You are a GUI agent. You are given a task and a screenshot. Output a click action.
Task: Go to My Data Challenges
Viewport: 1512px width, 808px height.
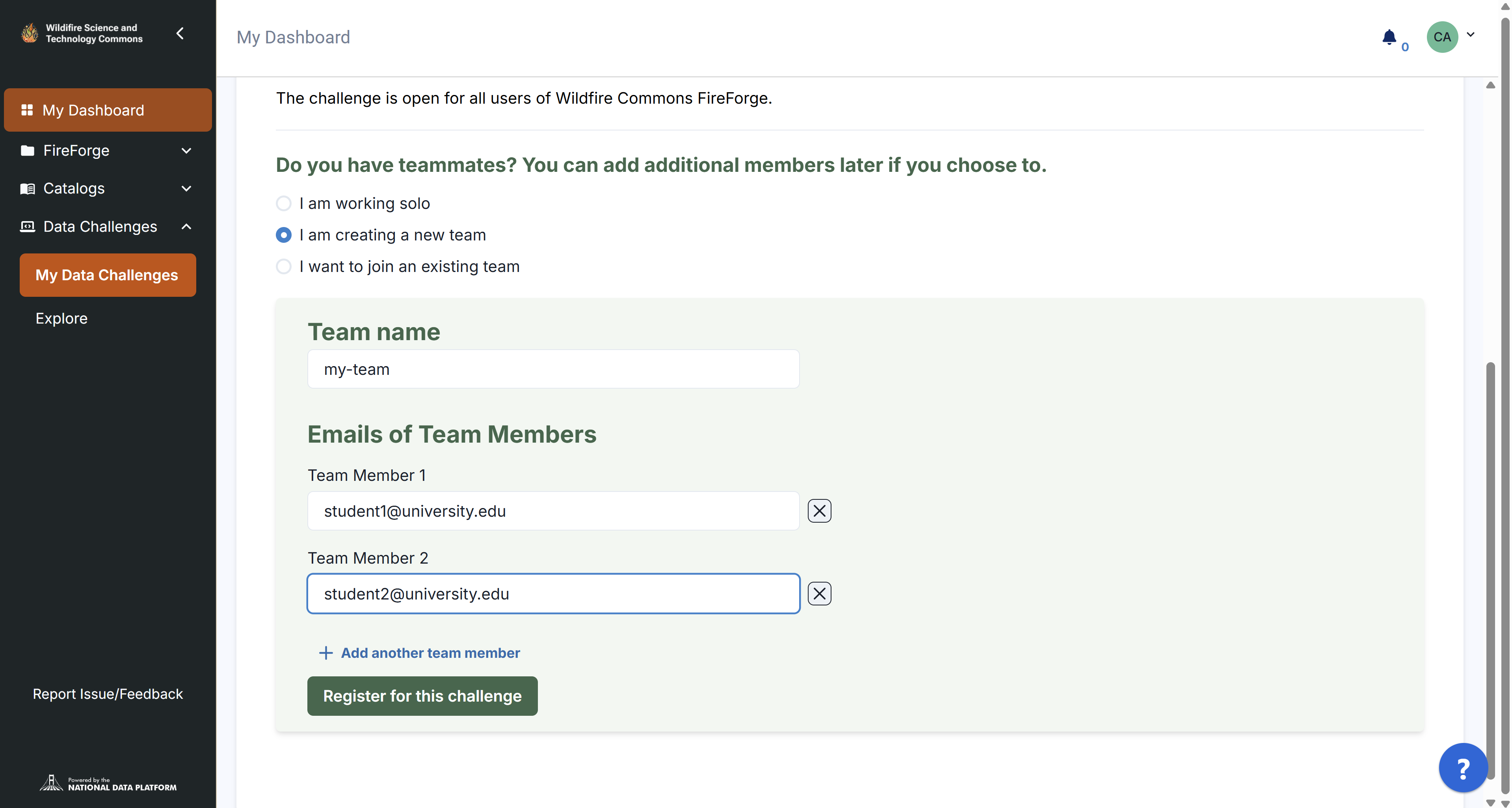click(108, 275)
